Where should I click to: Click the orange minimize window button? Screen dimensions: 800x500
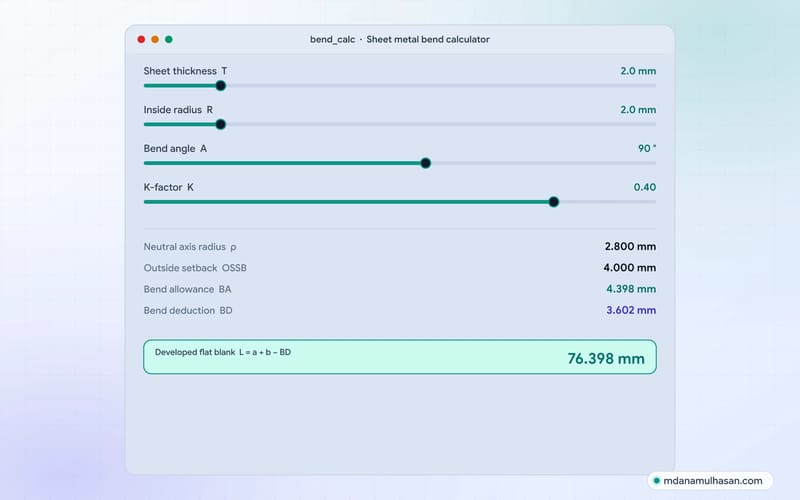[155, 39]
